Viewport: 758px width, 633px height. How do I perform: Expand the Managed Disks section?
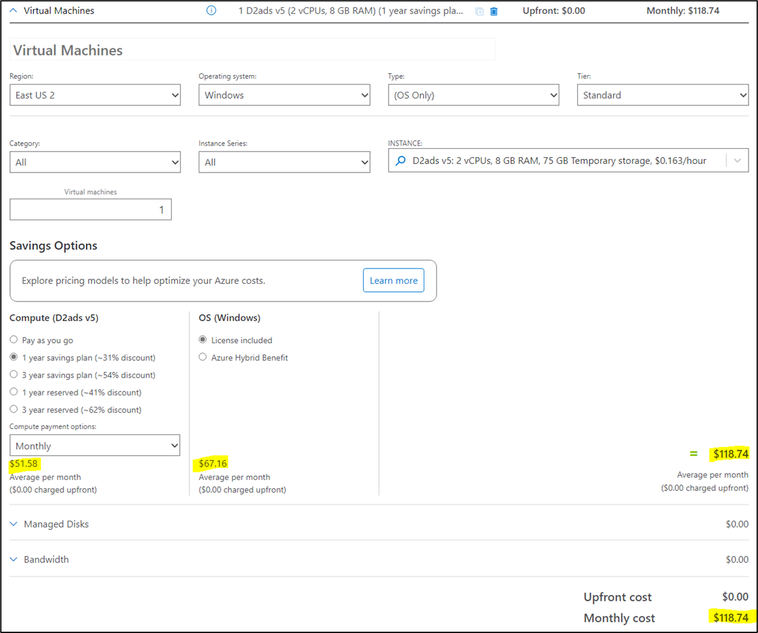[x=14, y=524]
